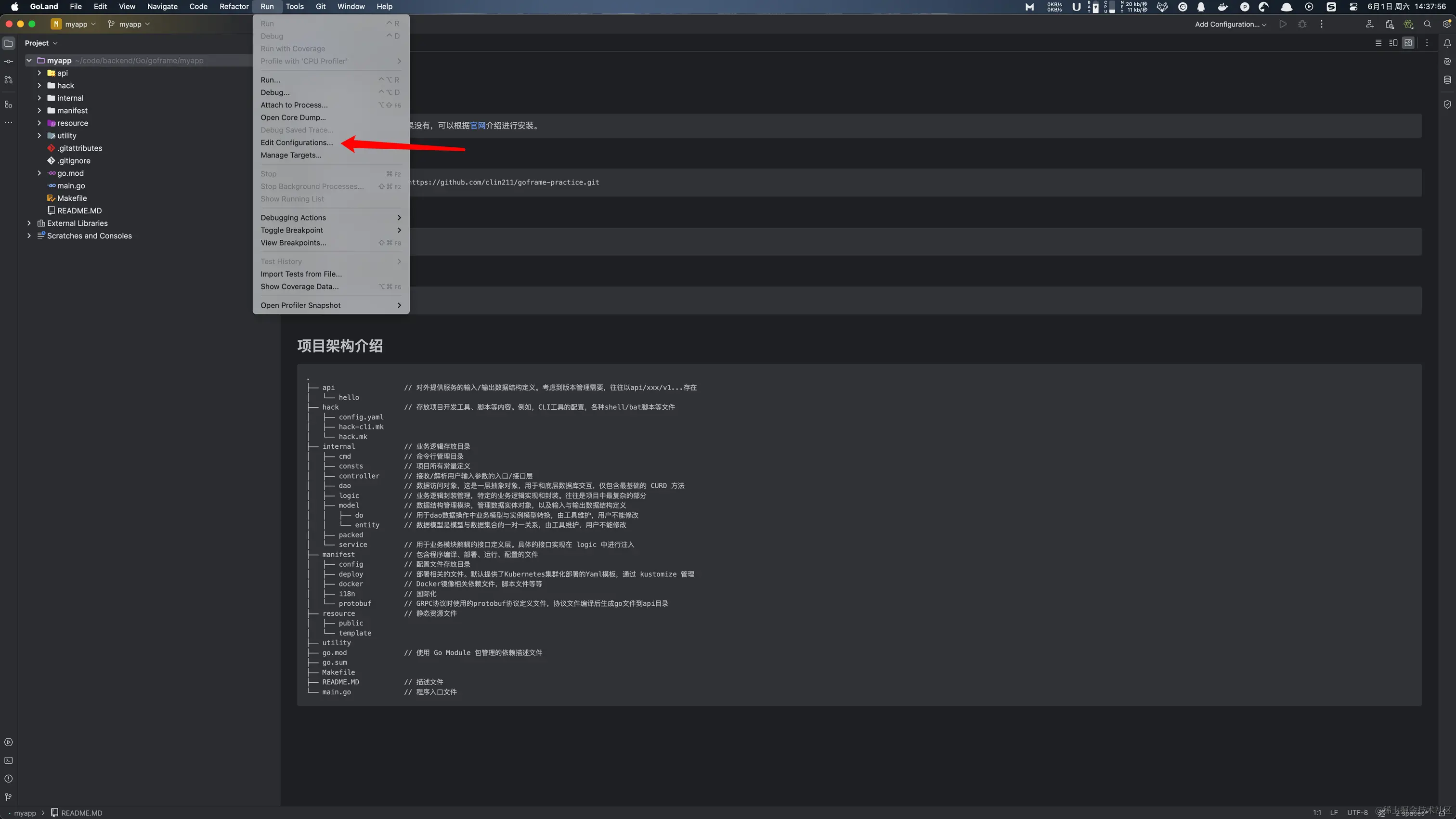Switch markdown view to Preview only
Image resolution: width=1456 pixels, height=819 pixels.
(1408, 43)
